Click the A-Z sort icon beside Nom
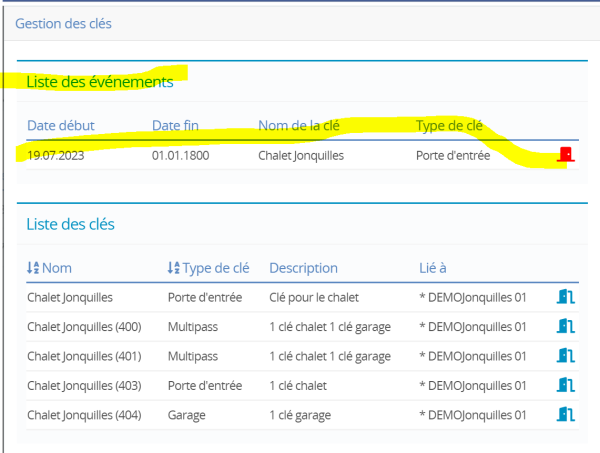The image size is (600, 453). pyautogui.click(x=33, y=268)
